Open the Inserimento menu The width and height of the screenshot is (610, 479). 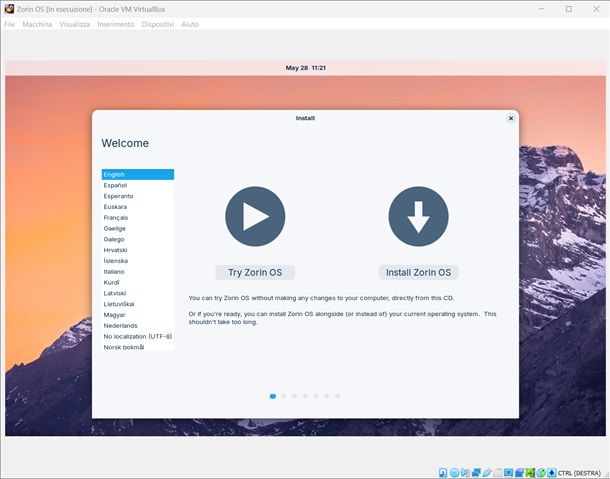point(116,24)
